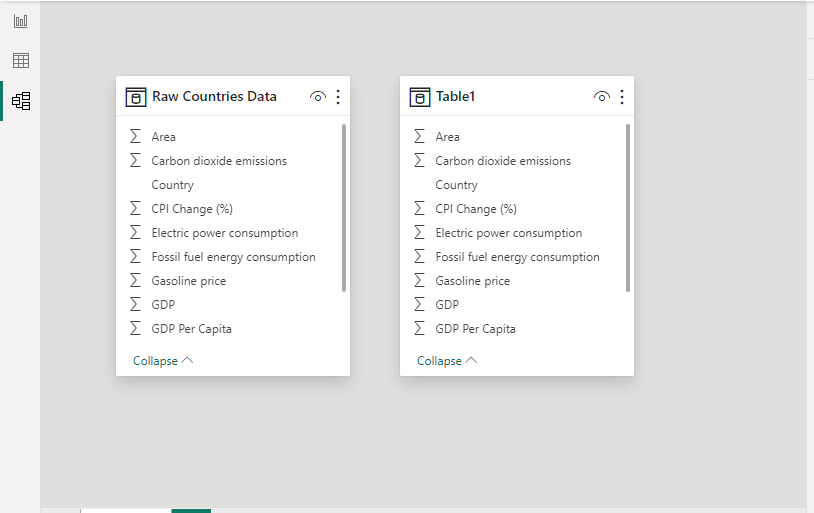
Task: Toggle visibility of Table1 table
Action: [x=602, y=97]
